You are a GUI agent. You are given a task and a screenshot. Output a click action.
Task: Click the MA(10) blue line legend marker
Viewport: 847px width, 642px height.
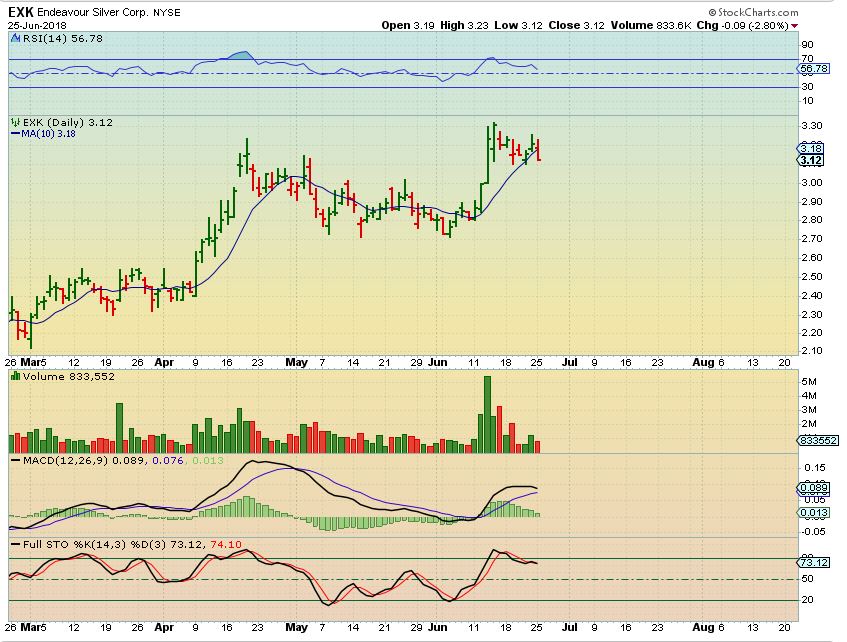(x=13, y=132)
